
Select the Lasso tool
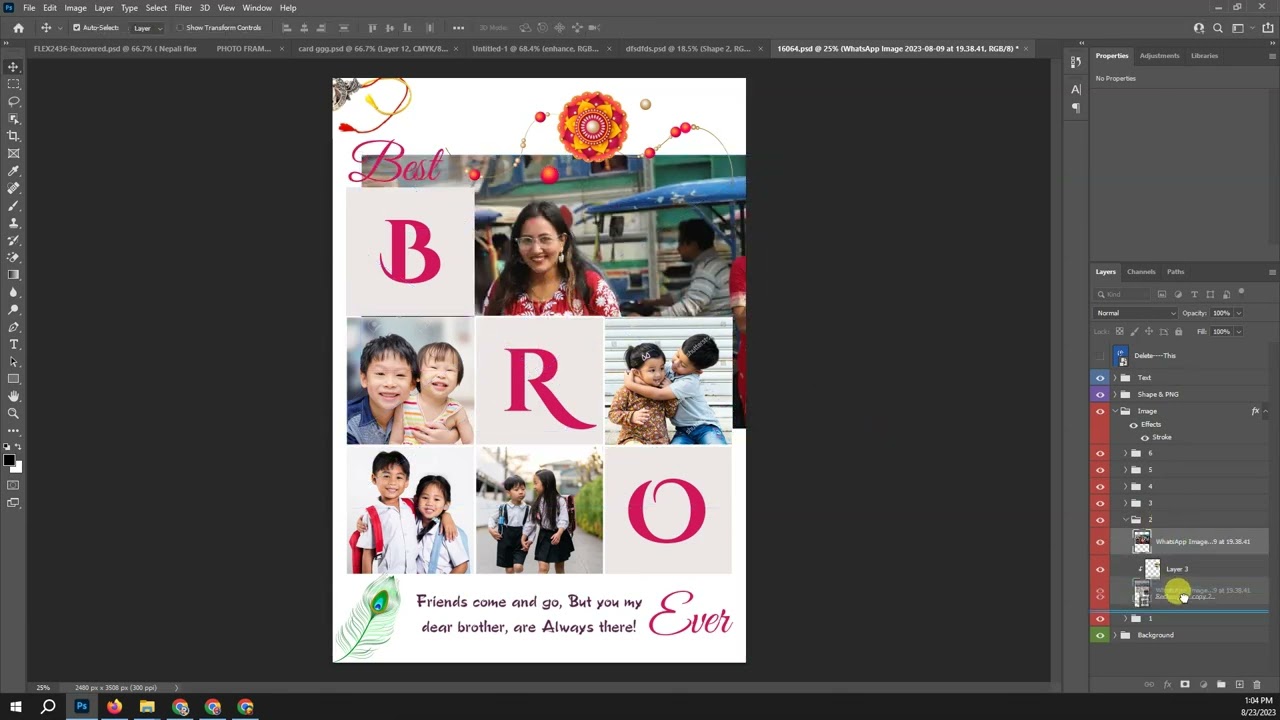tap(13, 101)
